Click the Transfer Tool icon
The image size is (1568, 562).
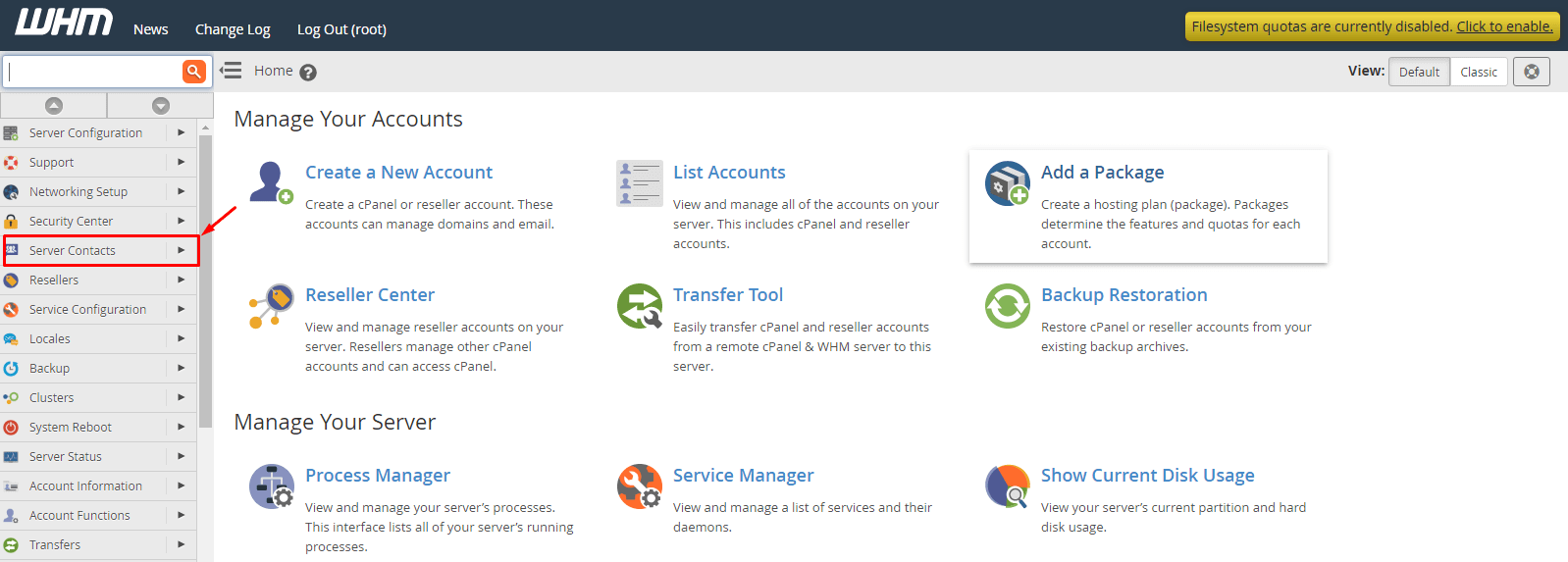click(640, 306)
